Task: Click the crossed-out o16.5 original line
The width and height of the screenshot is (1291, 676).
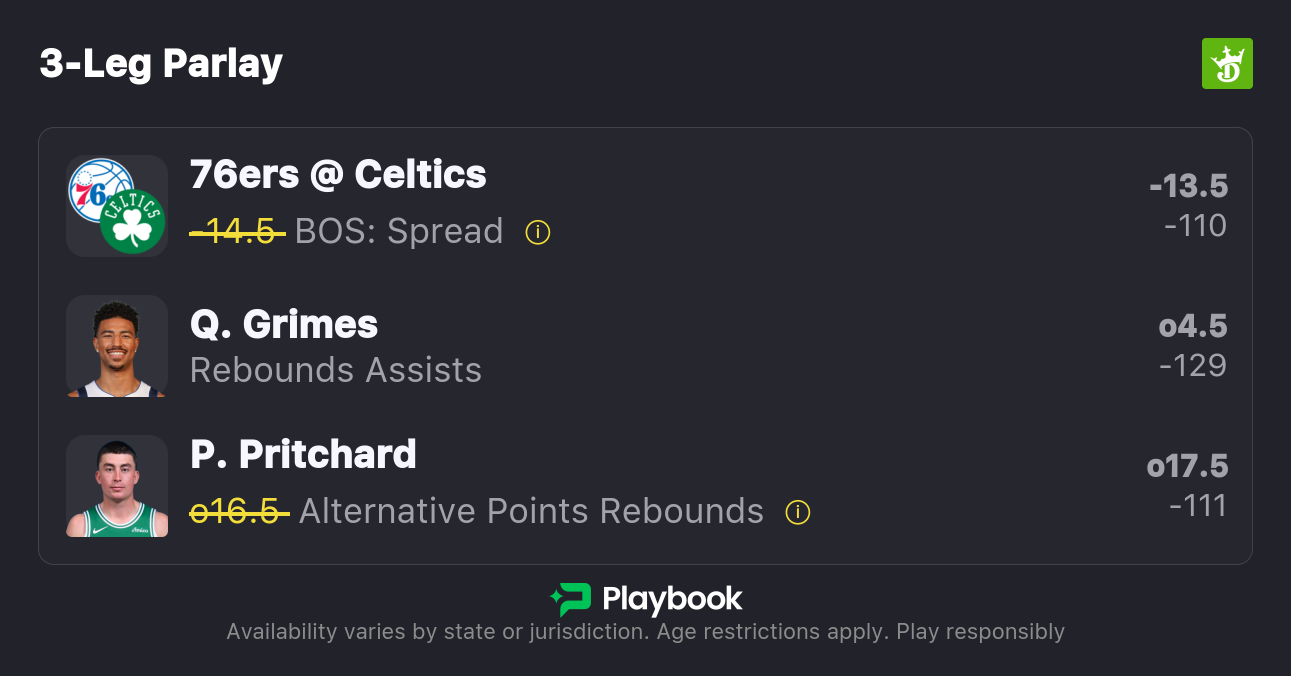Action: [x=240, y=512]
